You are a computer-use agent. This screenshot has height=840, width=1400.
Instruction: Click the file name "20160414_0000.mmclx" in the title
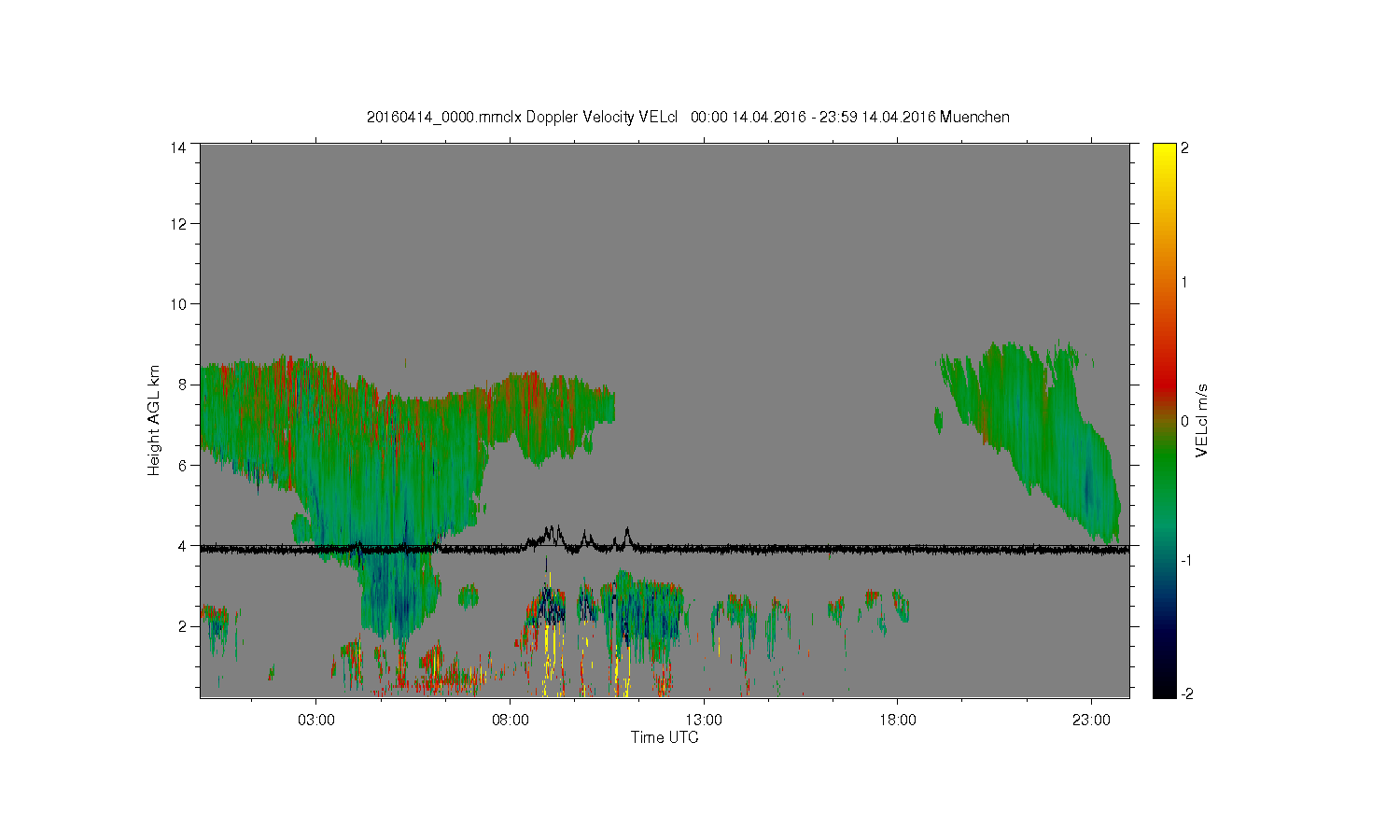444,118
